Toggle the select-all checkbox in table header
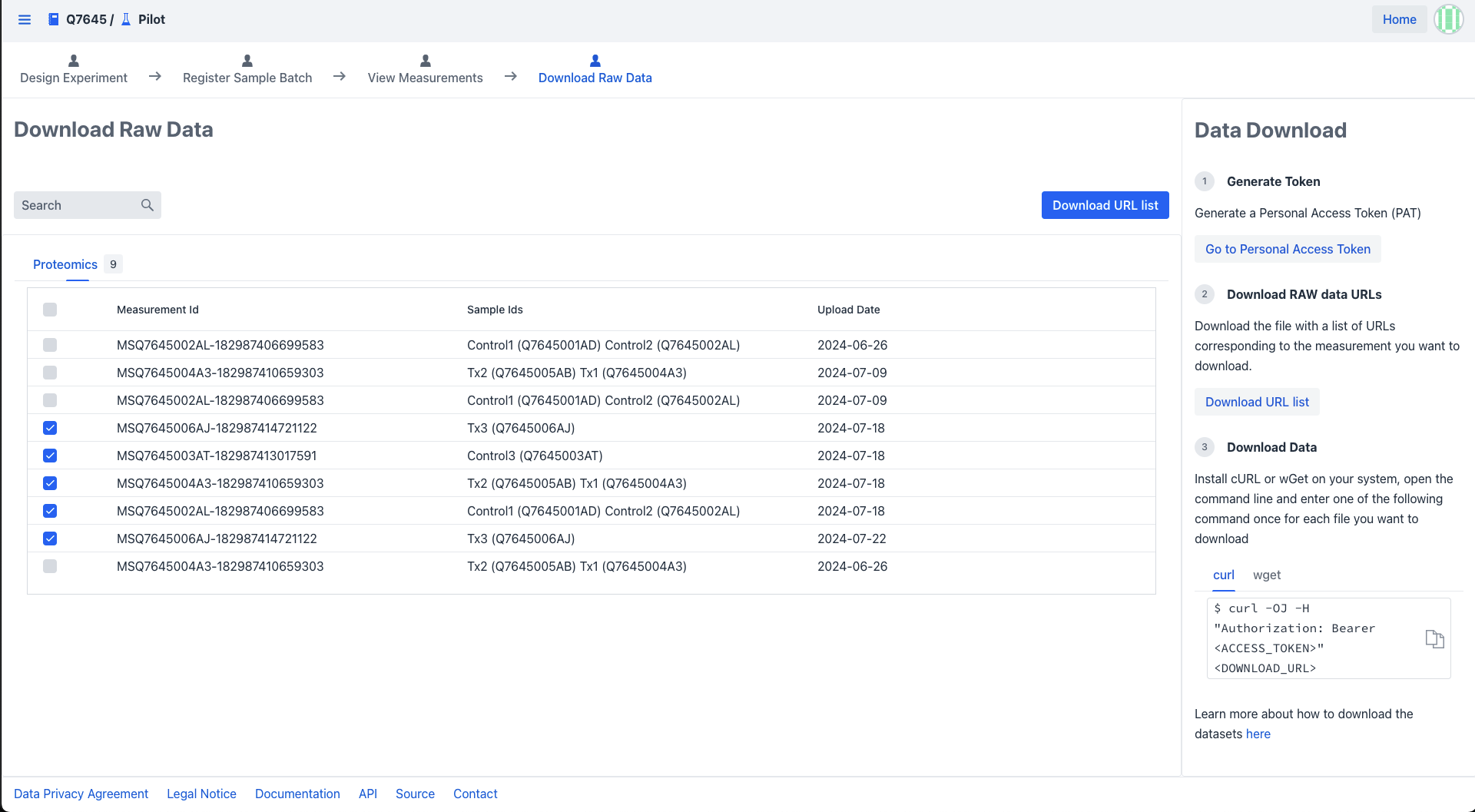1475x812 pixels. click(50, 310)
